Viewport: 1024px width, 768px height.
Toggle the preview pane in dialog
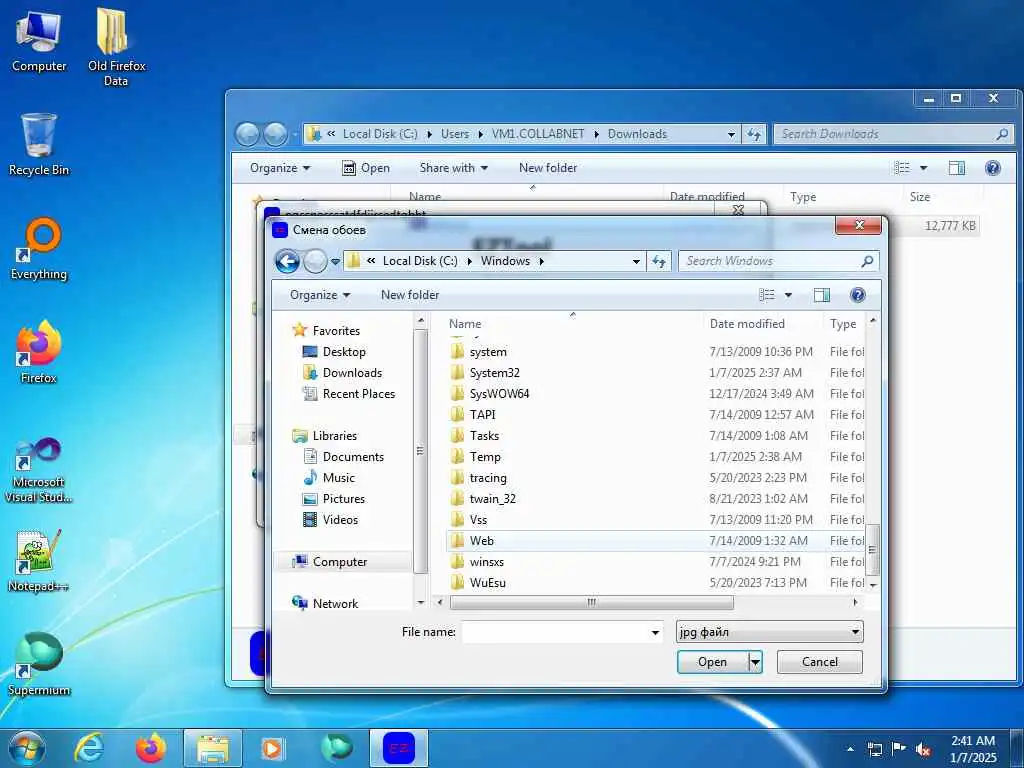pyautogui.click(x=822, y=295)
